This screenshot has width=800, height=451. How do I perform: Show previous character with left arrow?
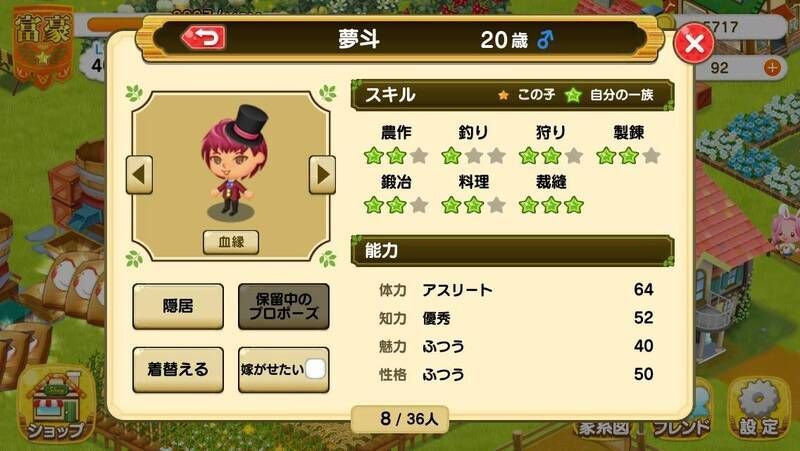tap(139, 174)
